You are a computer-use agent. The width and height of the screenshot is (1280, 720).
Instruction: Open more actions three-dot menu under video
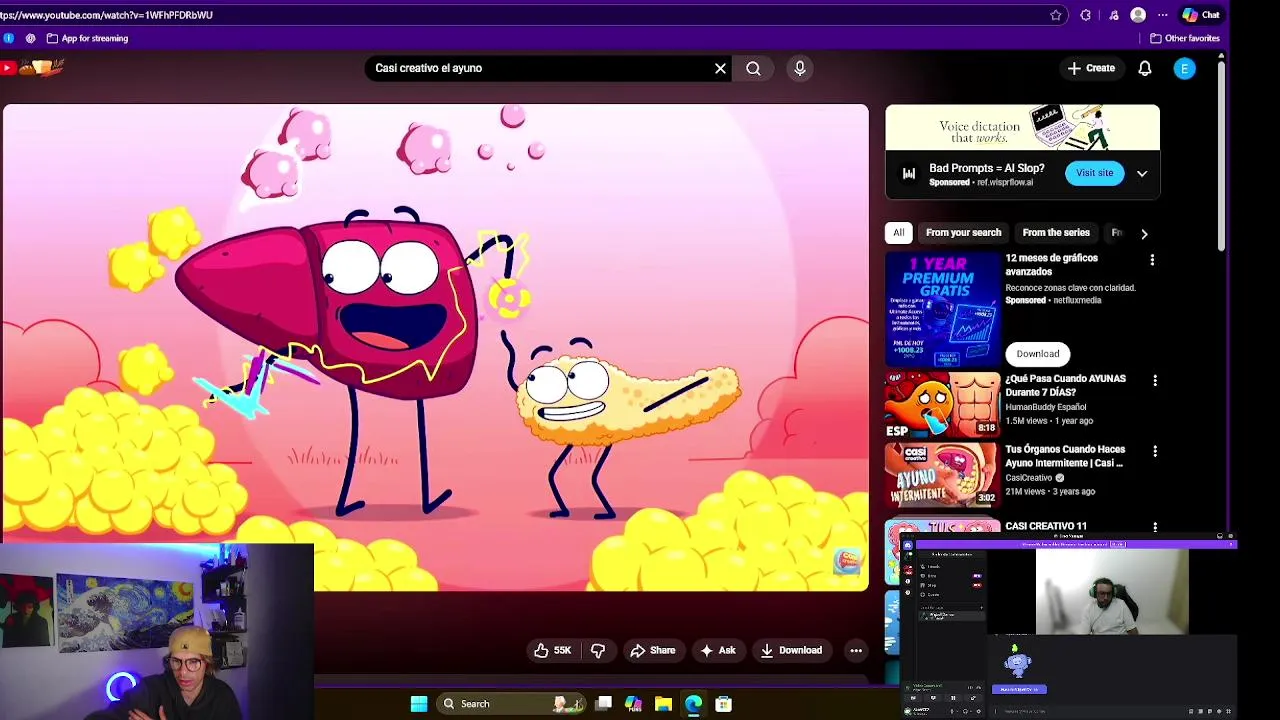point(856,650)
